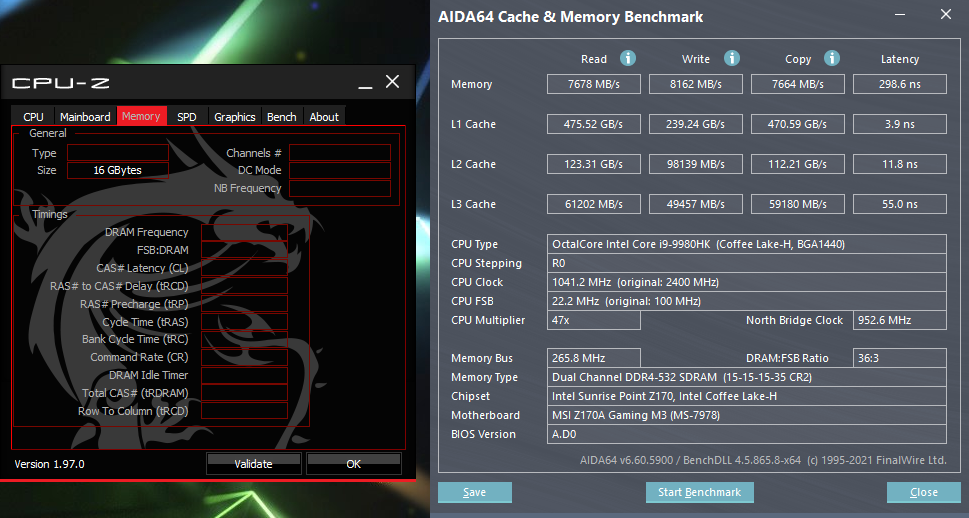Click the empty Command Rate (CR) field
The image size is (969, 518).
point(244,357)
